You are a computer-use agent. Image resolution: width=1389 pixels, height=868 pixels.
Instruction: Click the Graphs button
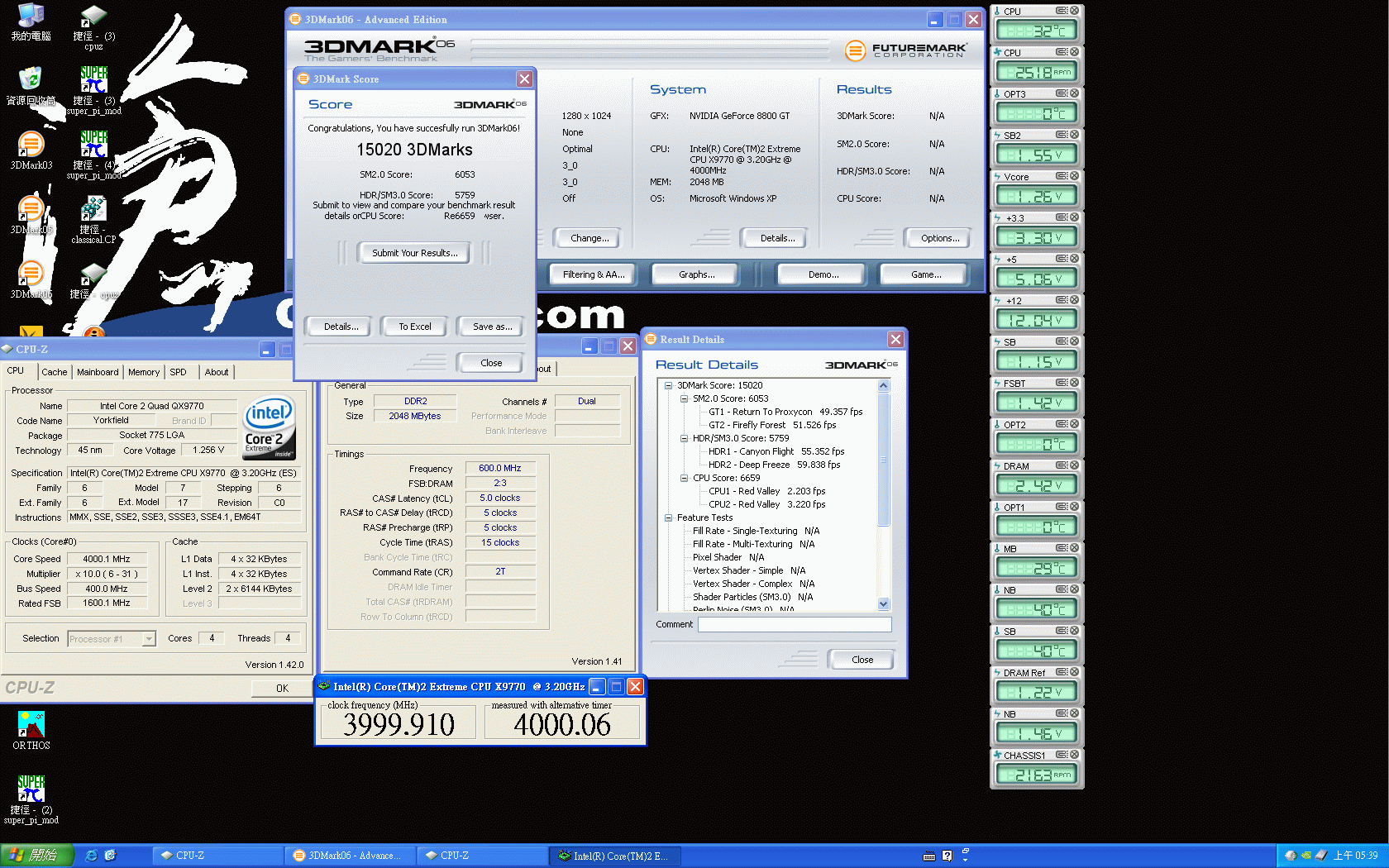coord(697,274)
